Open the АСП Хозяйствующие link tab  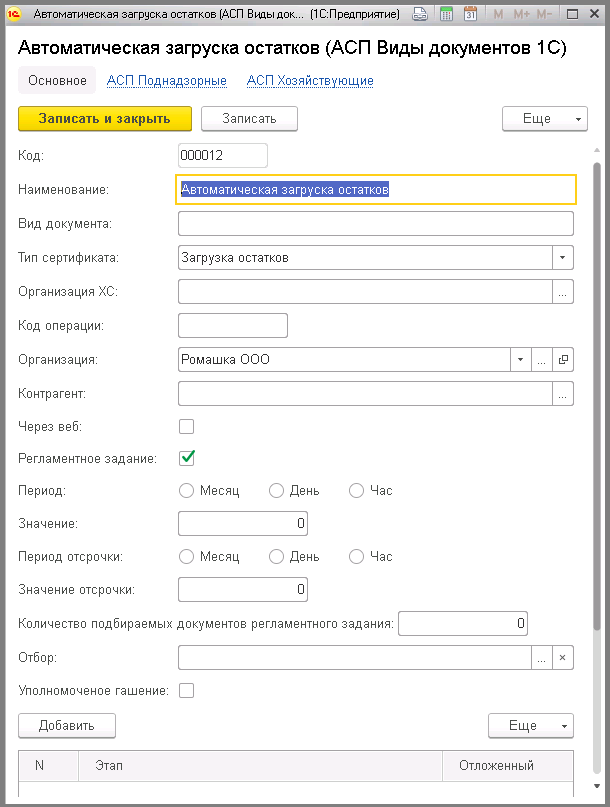point(310,81)
